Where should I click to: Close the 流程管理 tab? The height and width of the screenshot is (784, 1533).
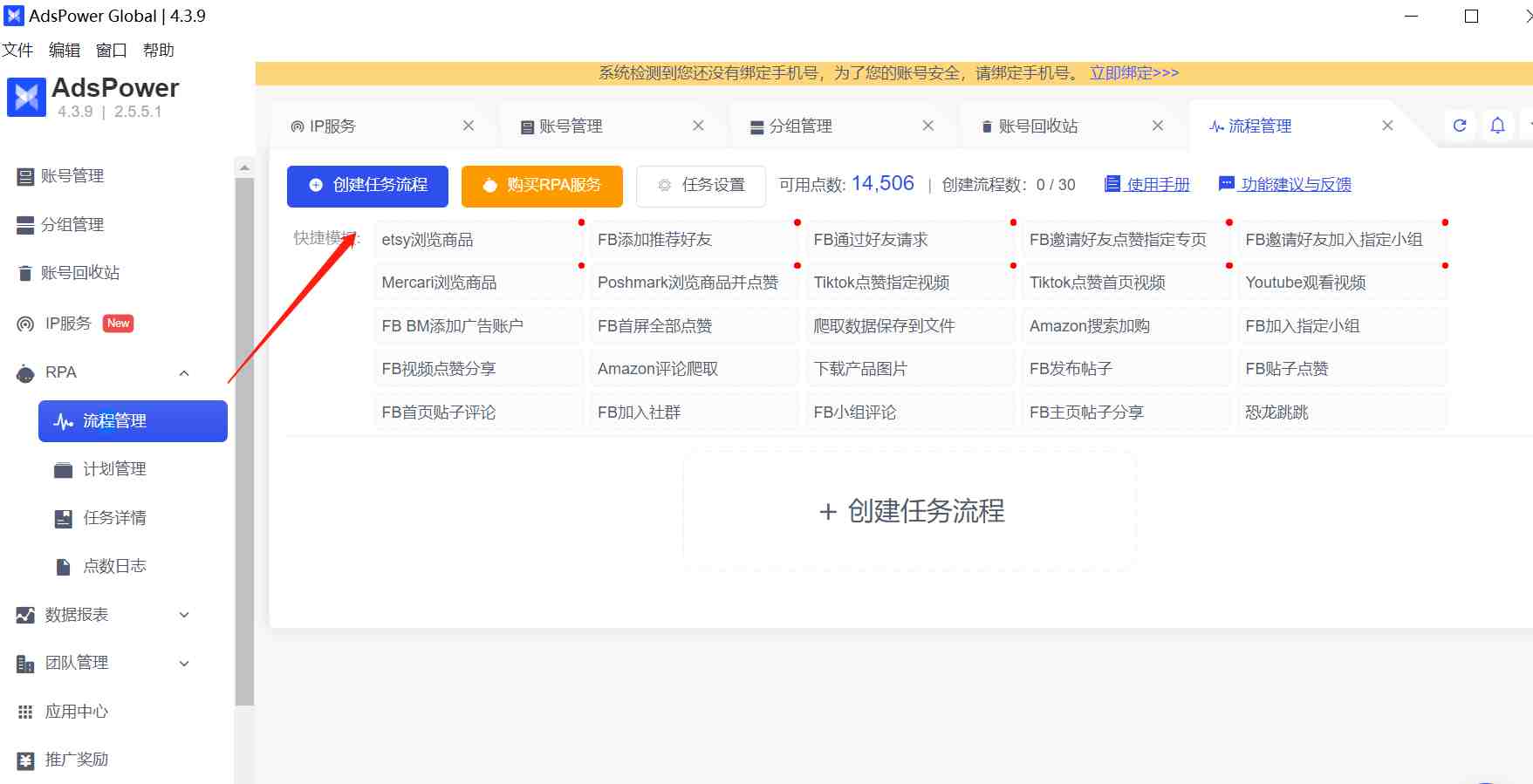(x=1387, y=126)
